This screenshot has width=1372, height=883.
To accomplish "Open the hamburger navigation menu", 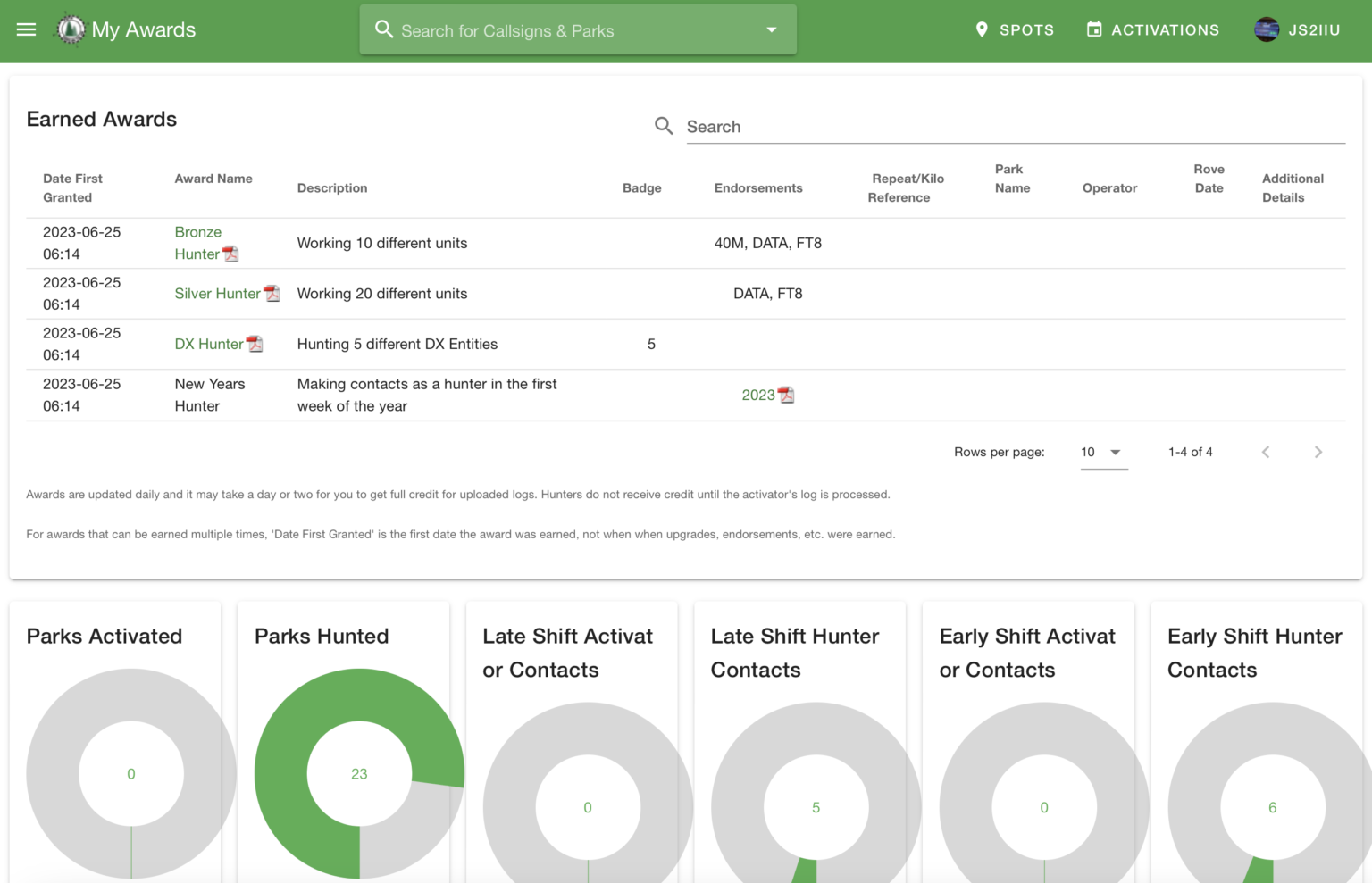I will point(27,29).
